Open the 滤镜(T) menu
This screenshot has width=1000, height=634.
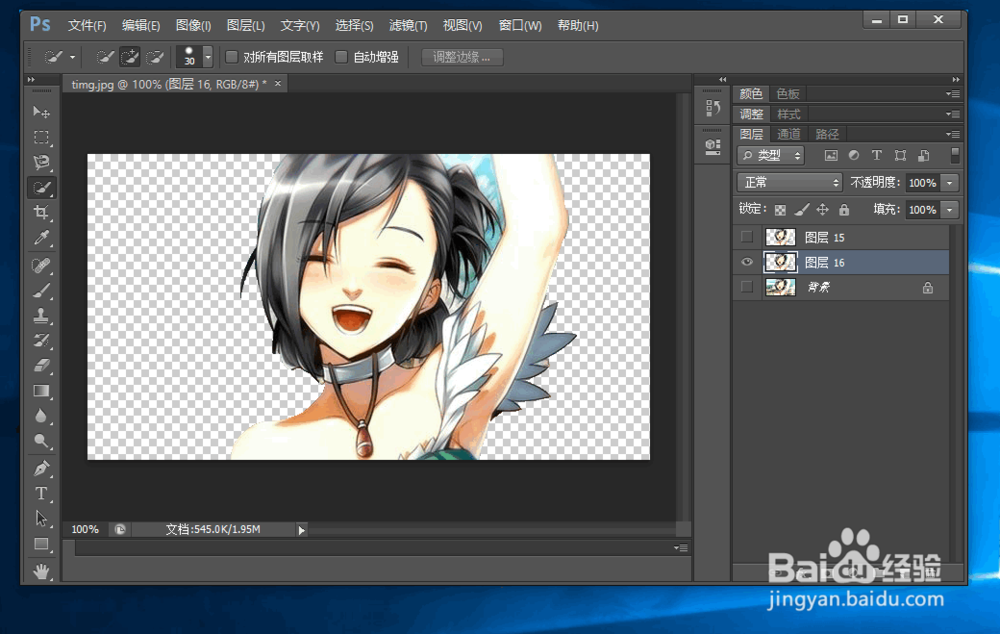tap(408, 26)
